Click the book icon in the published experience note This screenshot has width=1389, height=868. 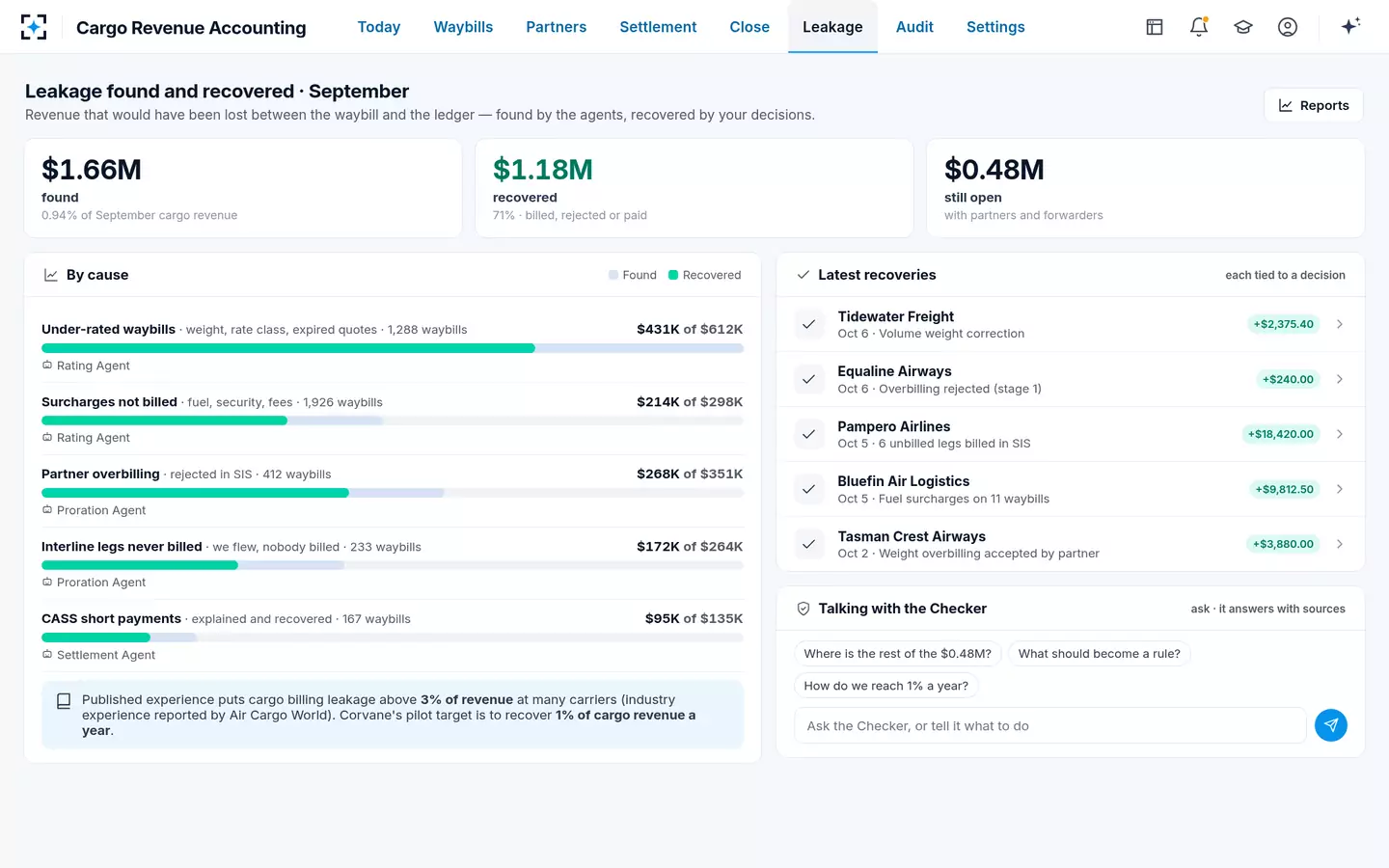click(x=64, y=701)
